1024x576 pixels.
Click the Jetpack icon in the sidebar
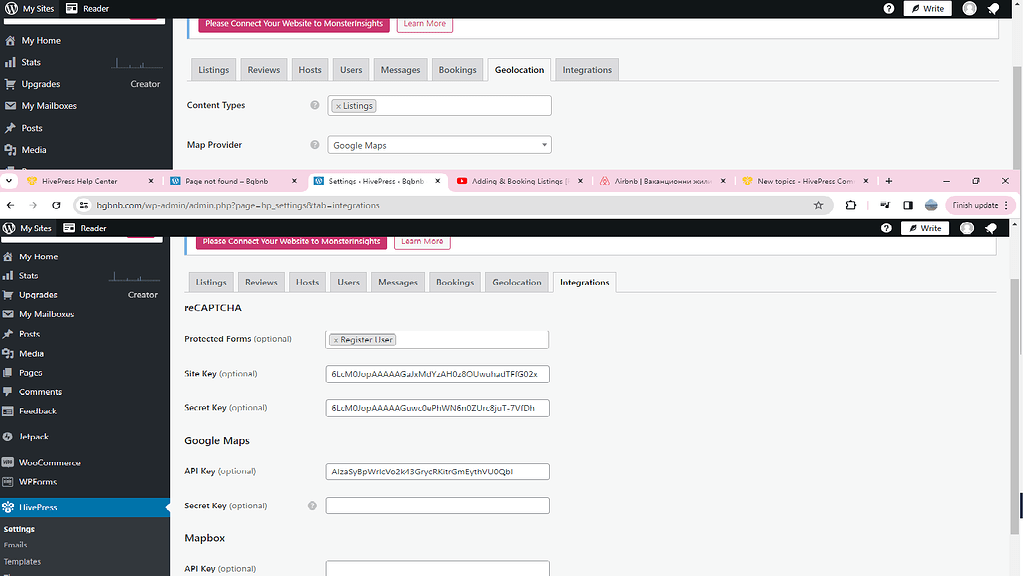(8, 436)
